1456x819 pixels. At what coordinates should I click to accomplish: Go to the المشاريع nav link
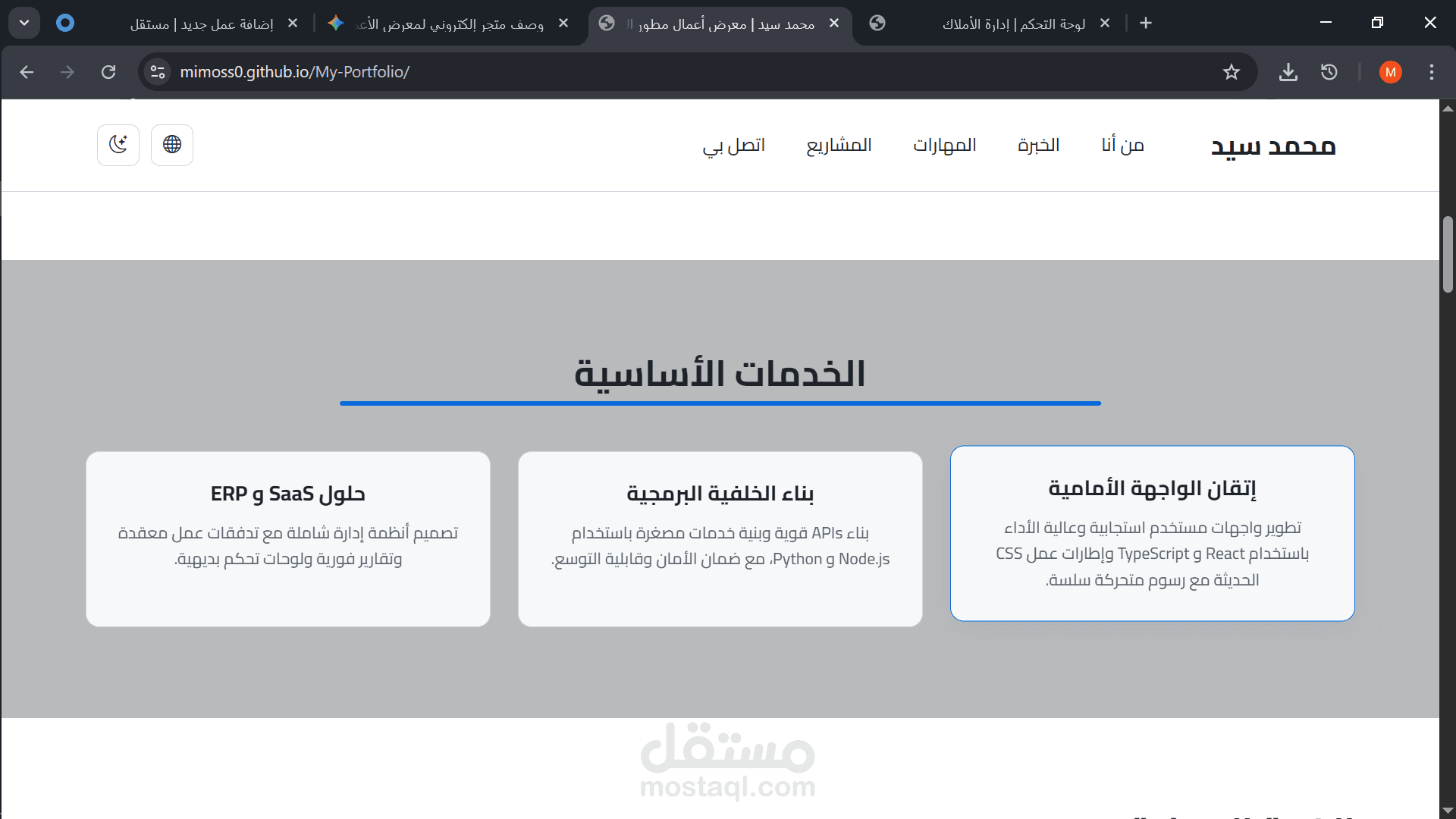[839, 145]
